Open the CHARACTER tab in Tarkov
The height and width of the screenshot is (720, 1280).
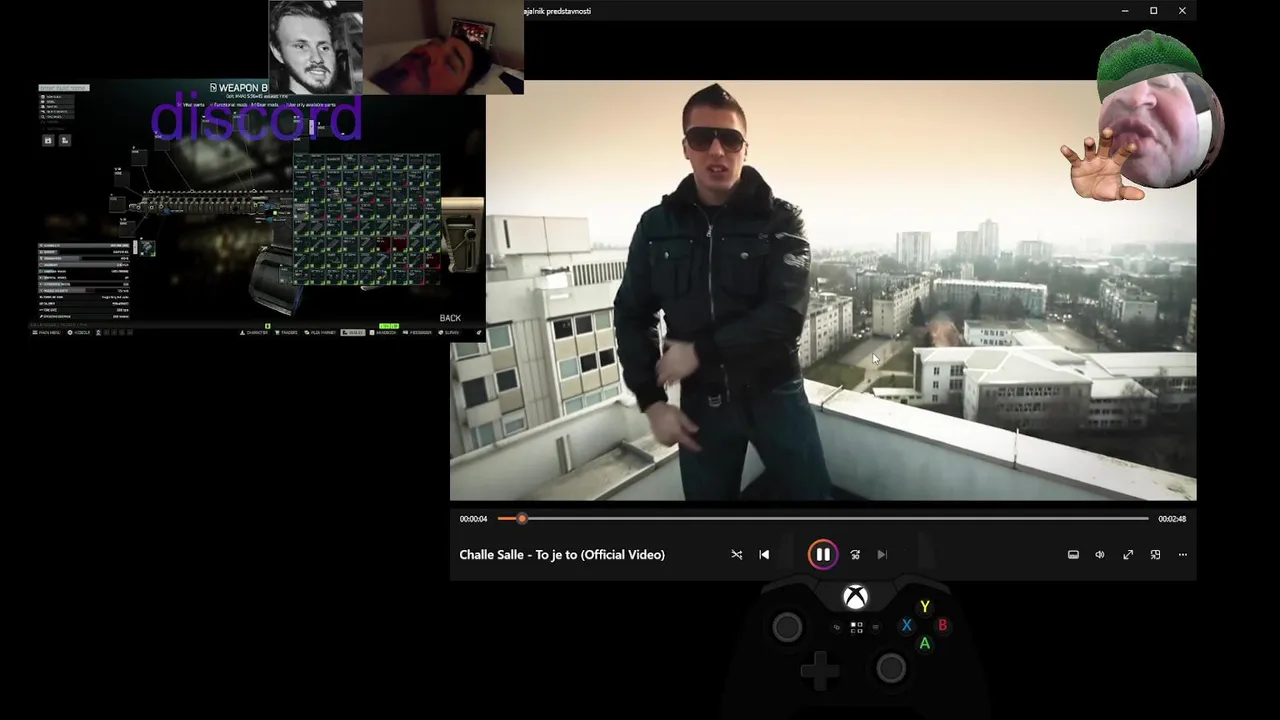(x=254, y=333)
